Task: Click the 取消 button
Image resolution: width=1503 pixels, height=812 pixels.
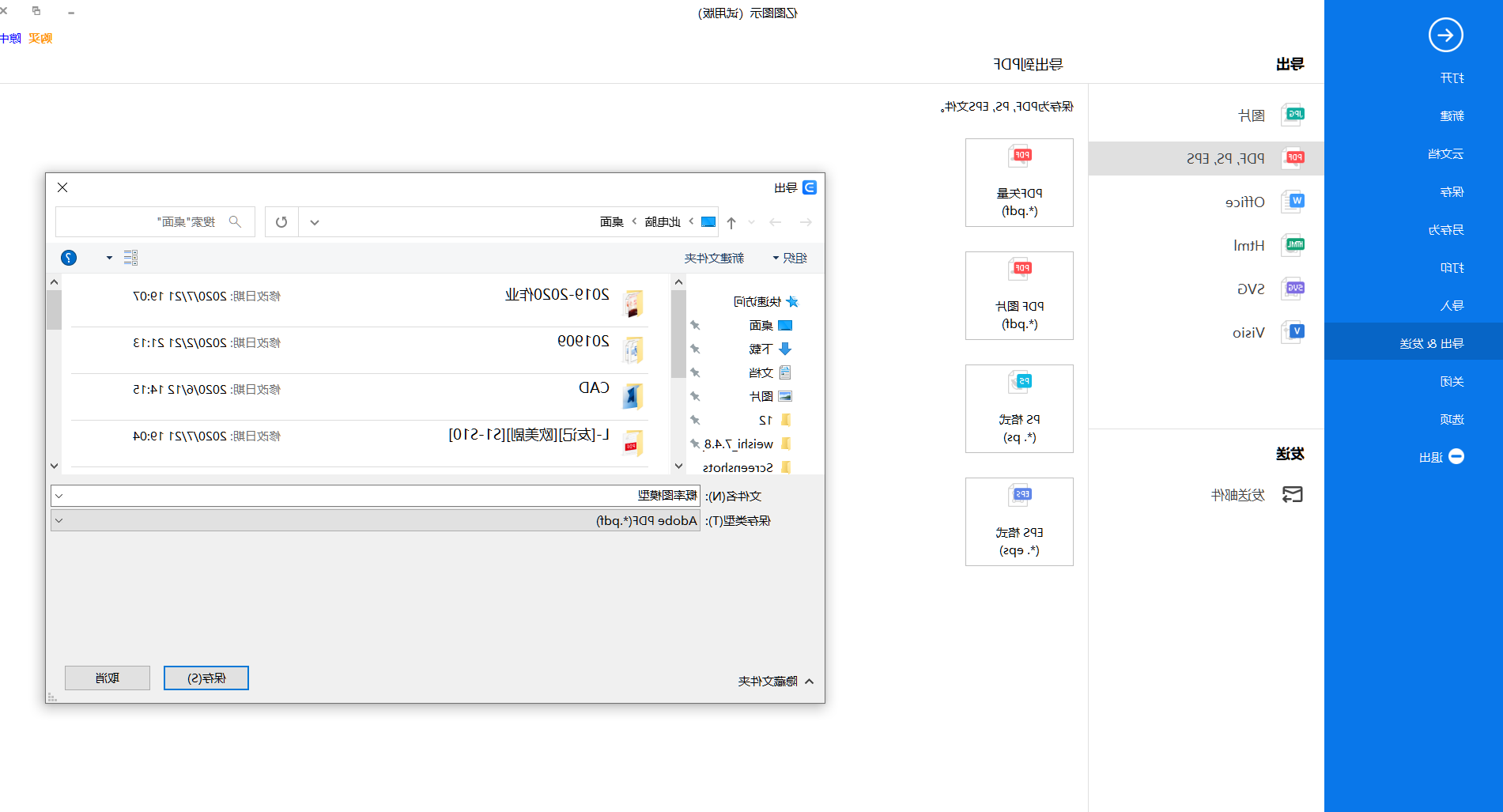Action: click(x=108, y=678)
